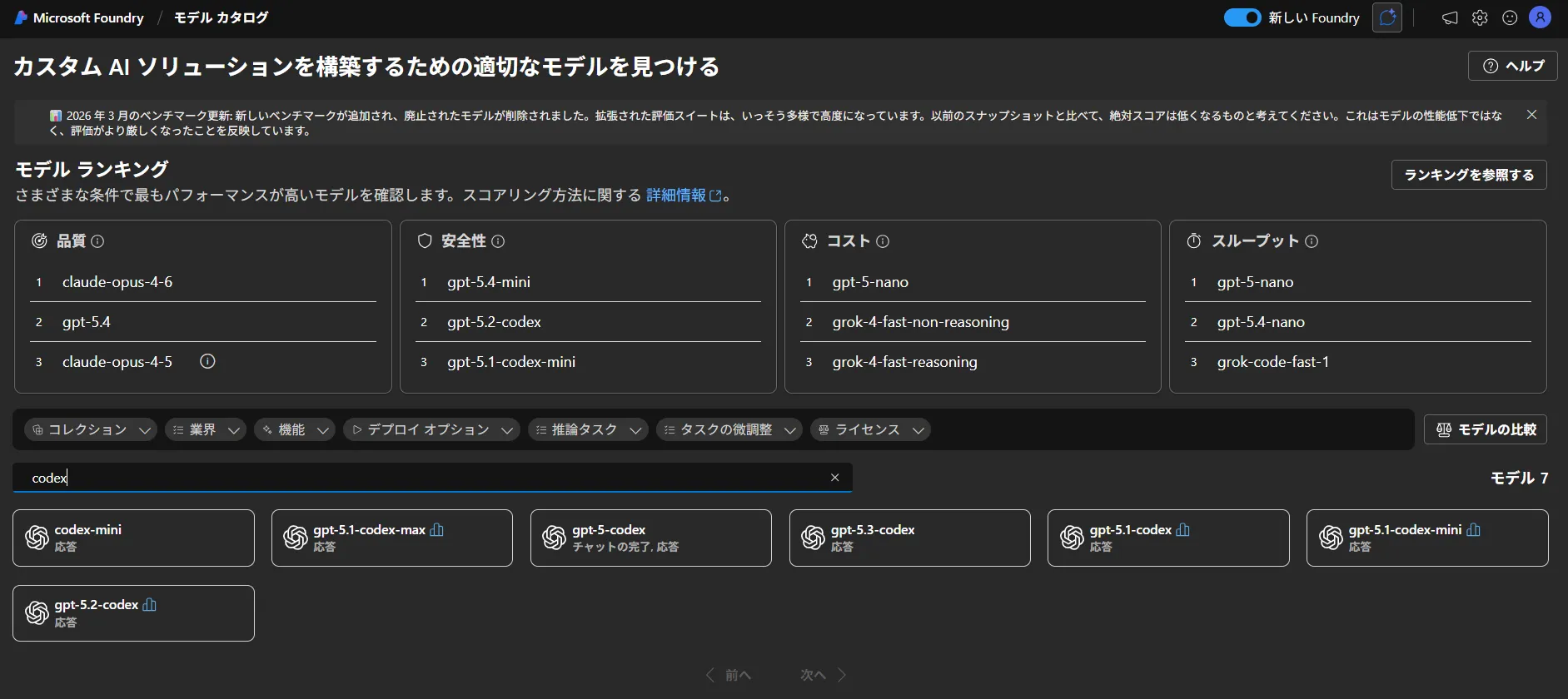1568x699 pixels.
Task: Expand the 機能 filter dropdown
Action: pos(295,429)
